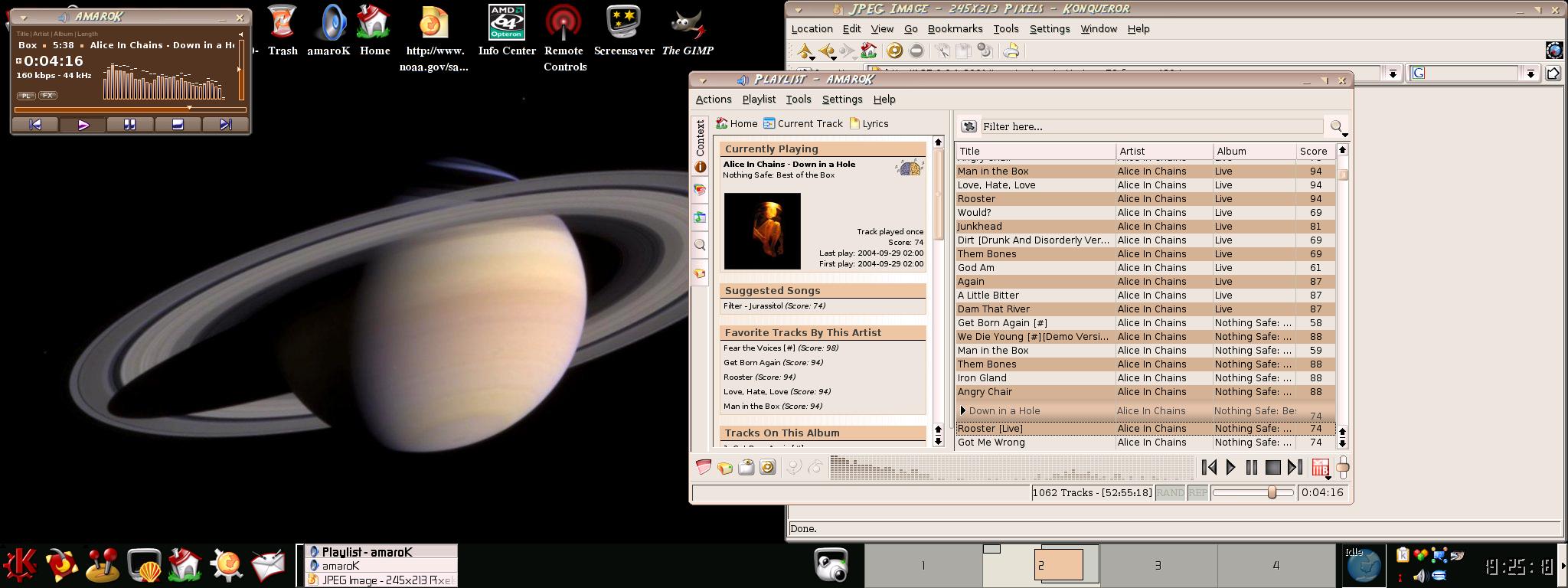Open amaroK menu dropdown red icon
1568x588 pixels.
pos(1321,468)
